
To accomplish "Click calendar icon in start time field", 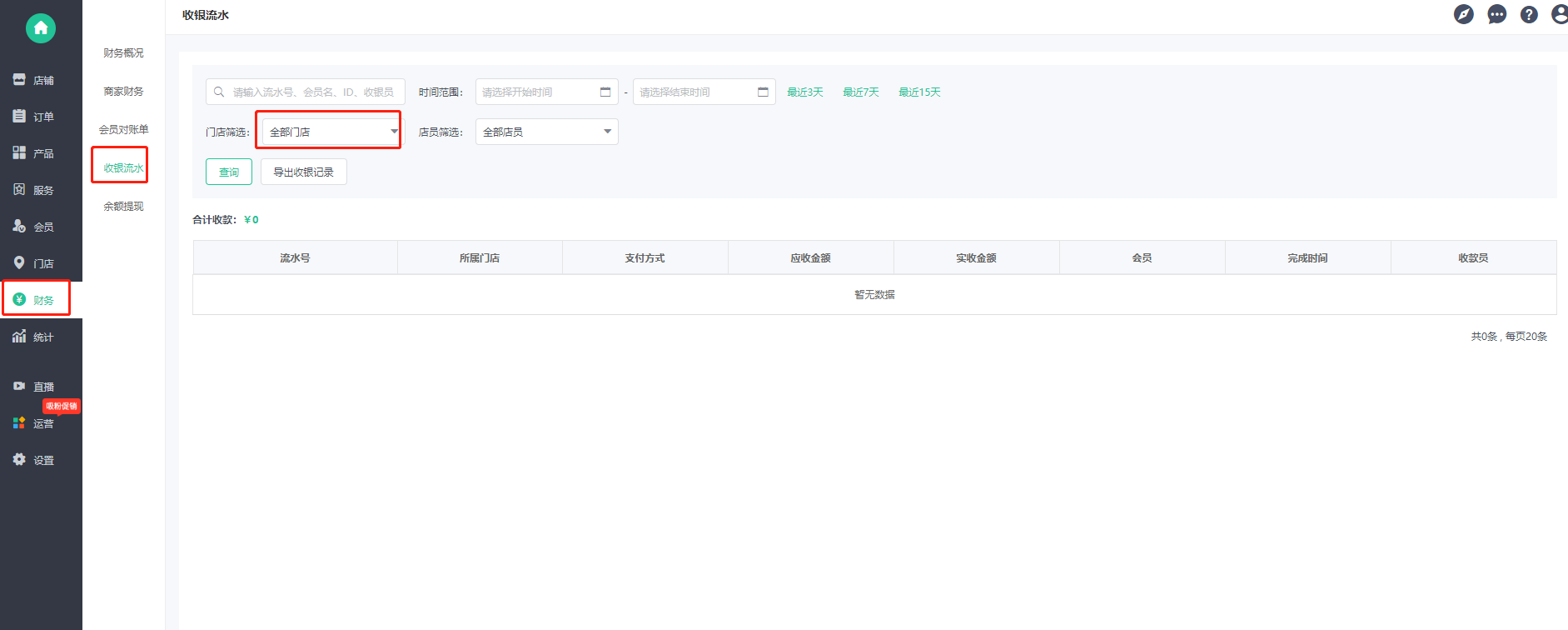I will 605,92.
